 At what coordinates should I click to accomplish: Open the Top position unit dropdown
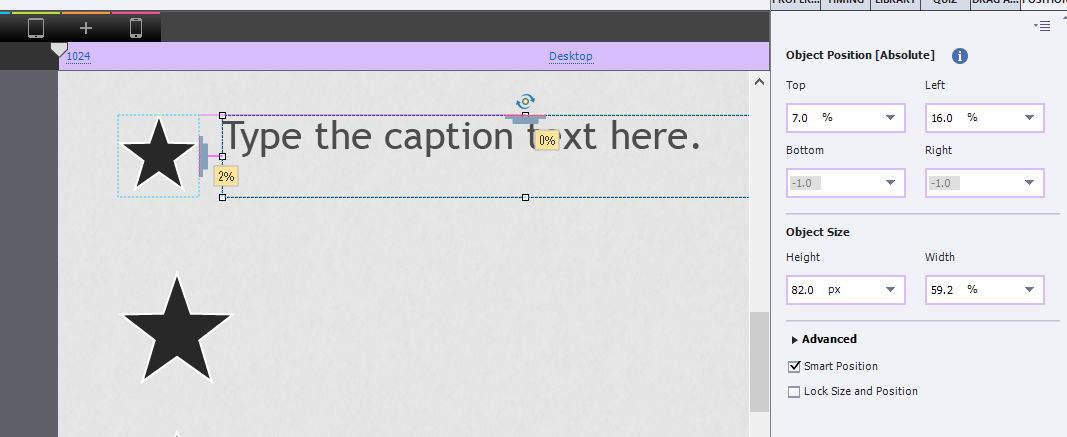point(890,118)
